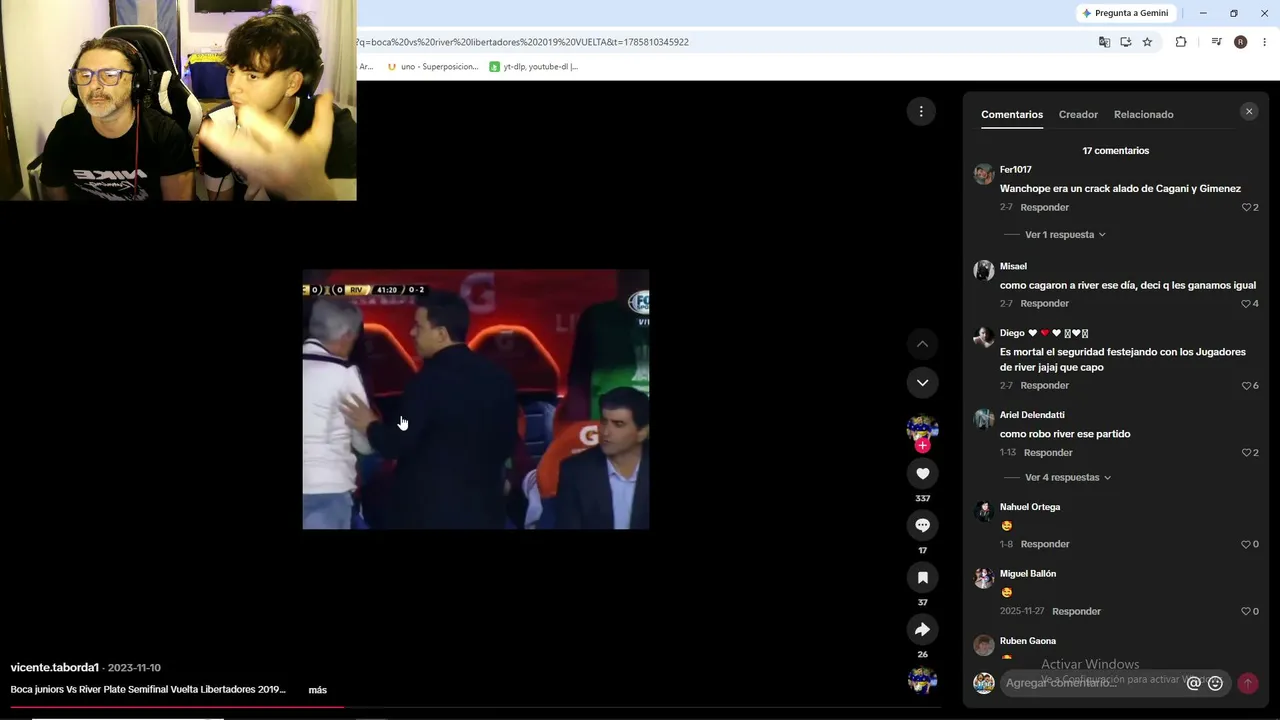Follow creator with the red plus badge
Viewport: 1280px width, 720px height.
[922, 445]
